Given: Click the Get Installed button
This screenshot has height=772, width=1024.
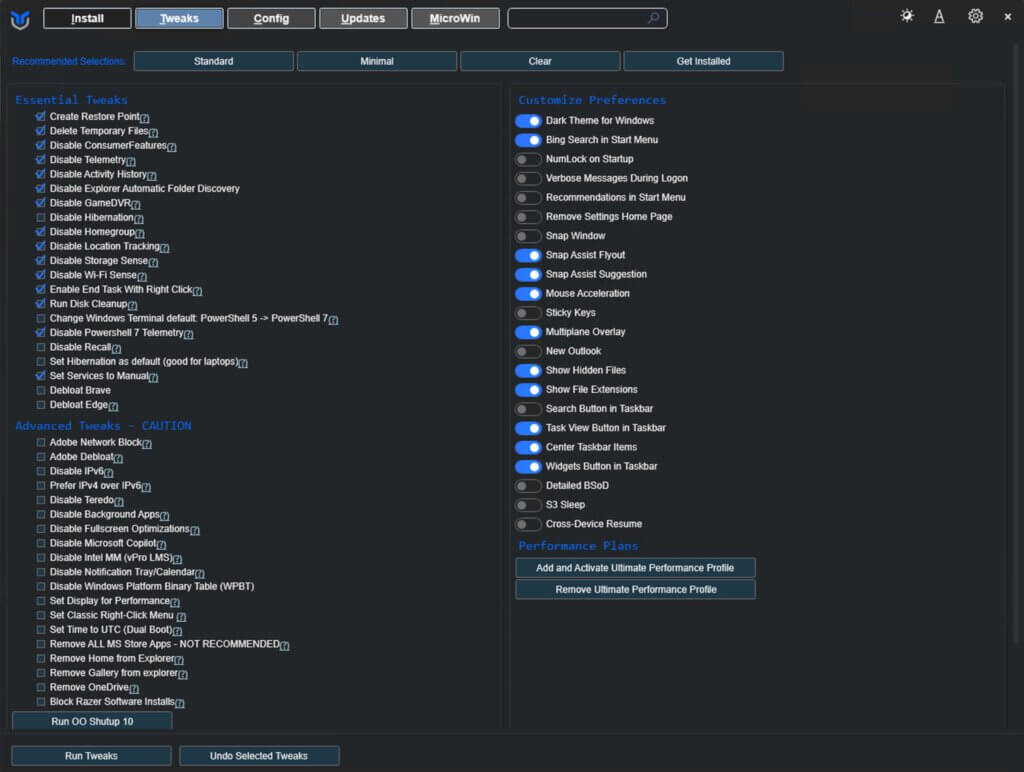Looking at the screenshot, I should (x=703, y=61).
